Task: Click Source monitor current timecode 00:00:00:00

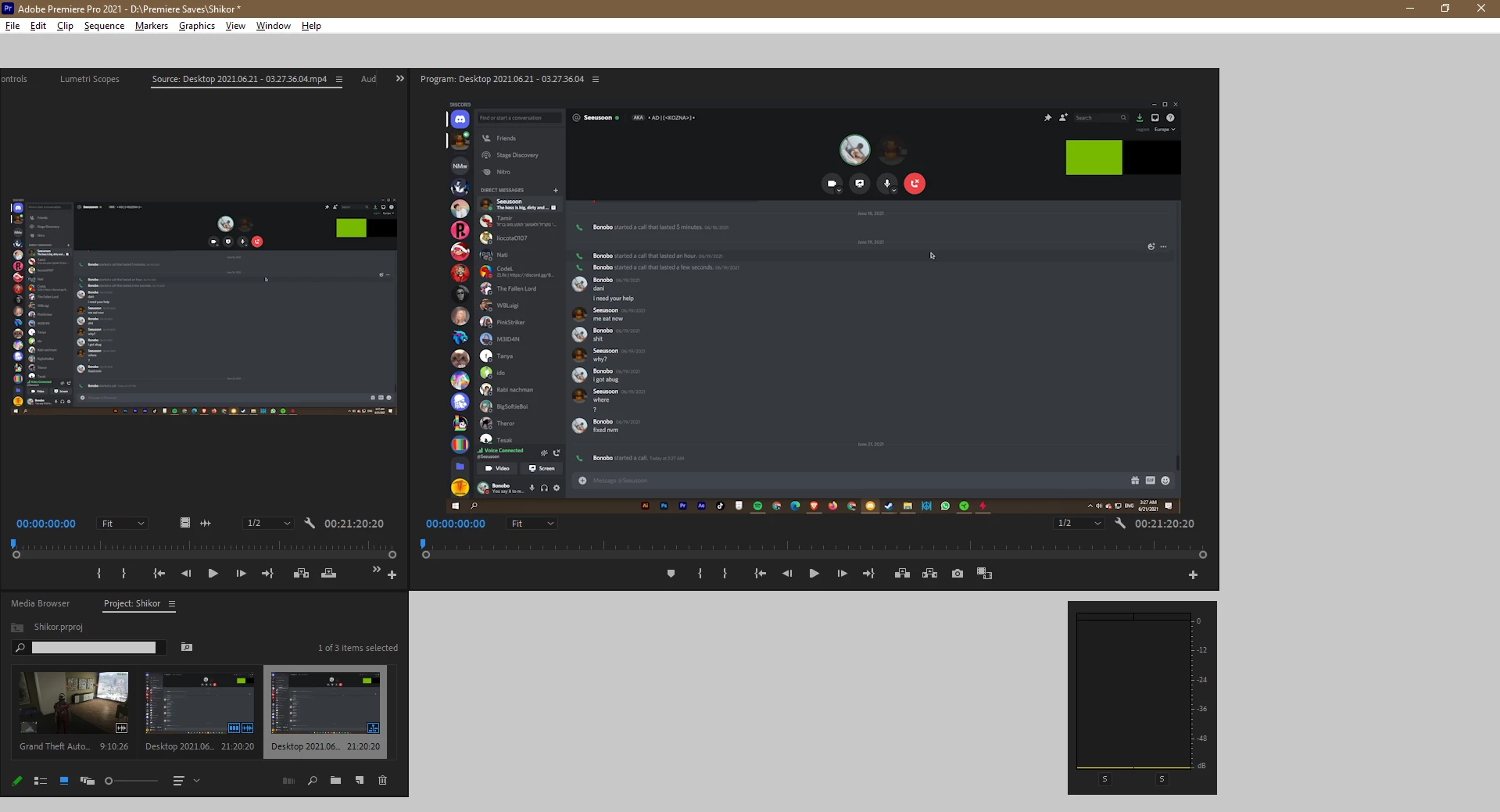Action: pyautogui.click(x=46, y=524)
